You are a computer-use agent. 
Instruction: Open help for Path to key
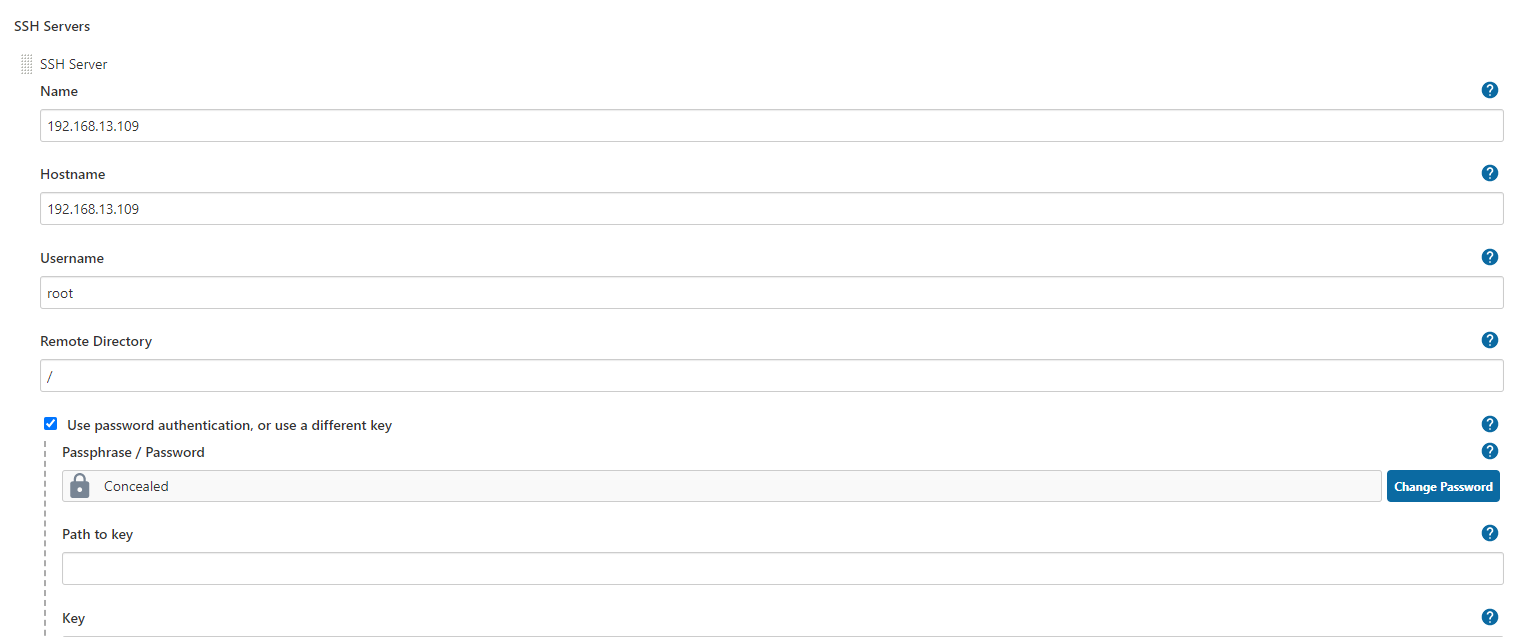point(1489,533)
